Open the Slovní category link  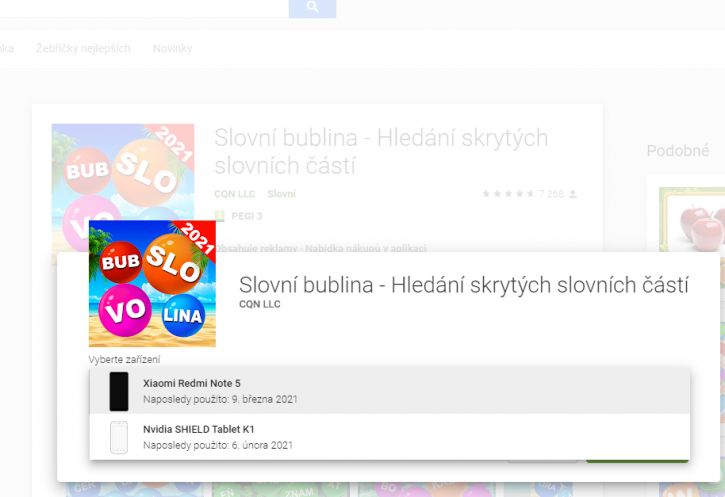[x=281, y=194]
